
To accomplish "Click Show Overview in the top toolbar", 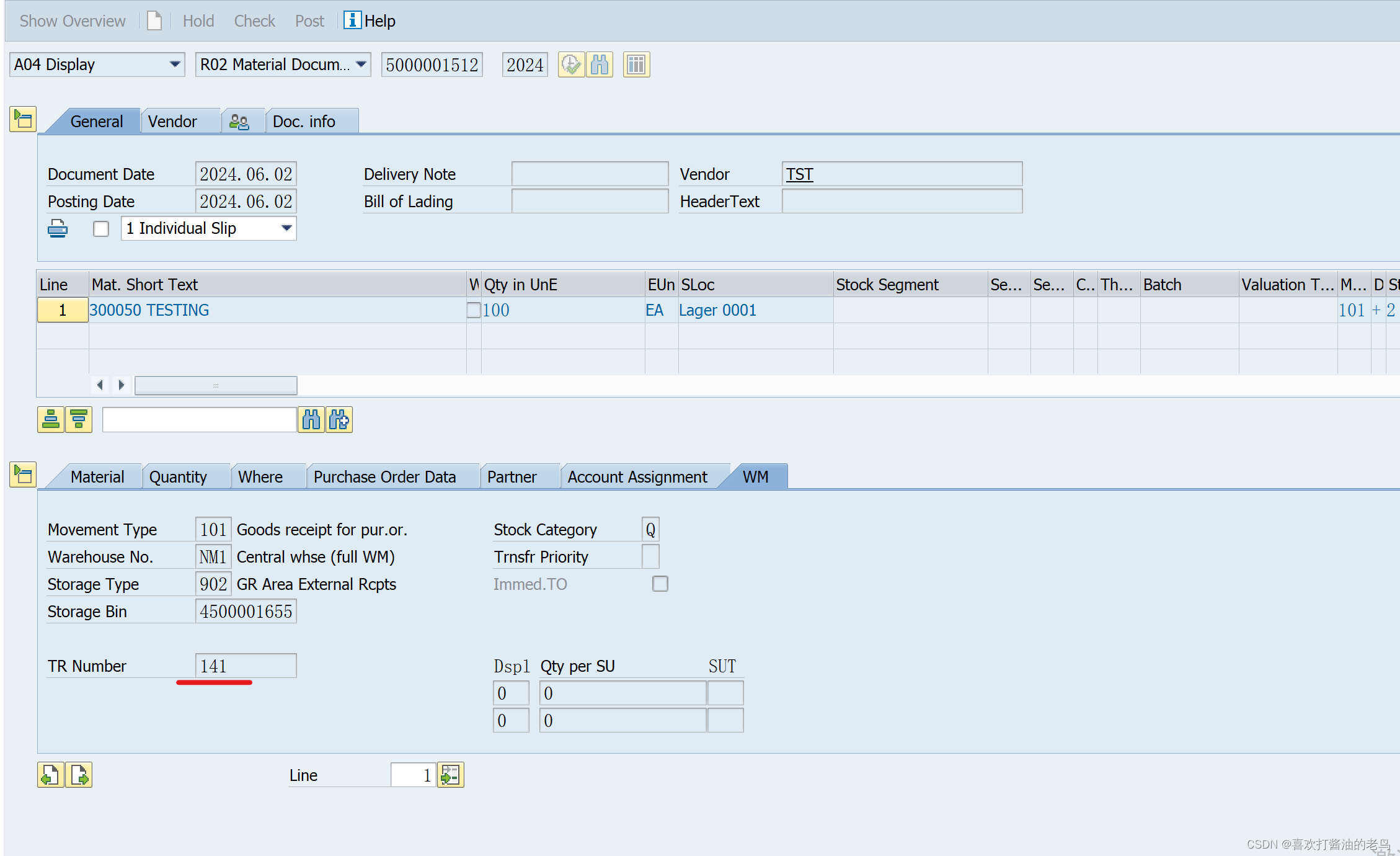I will coord(71,20).
